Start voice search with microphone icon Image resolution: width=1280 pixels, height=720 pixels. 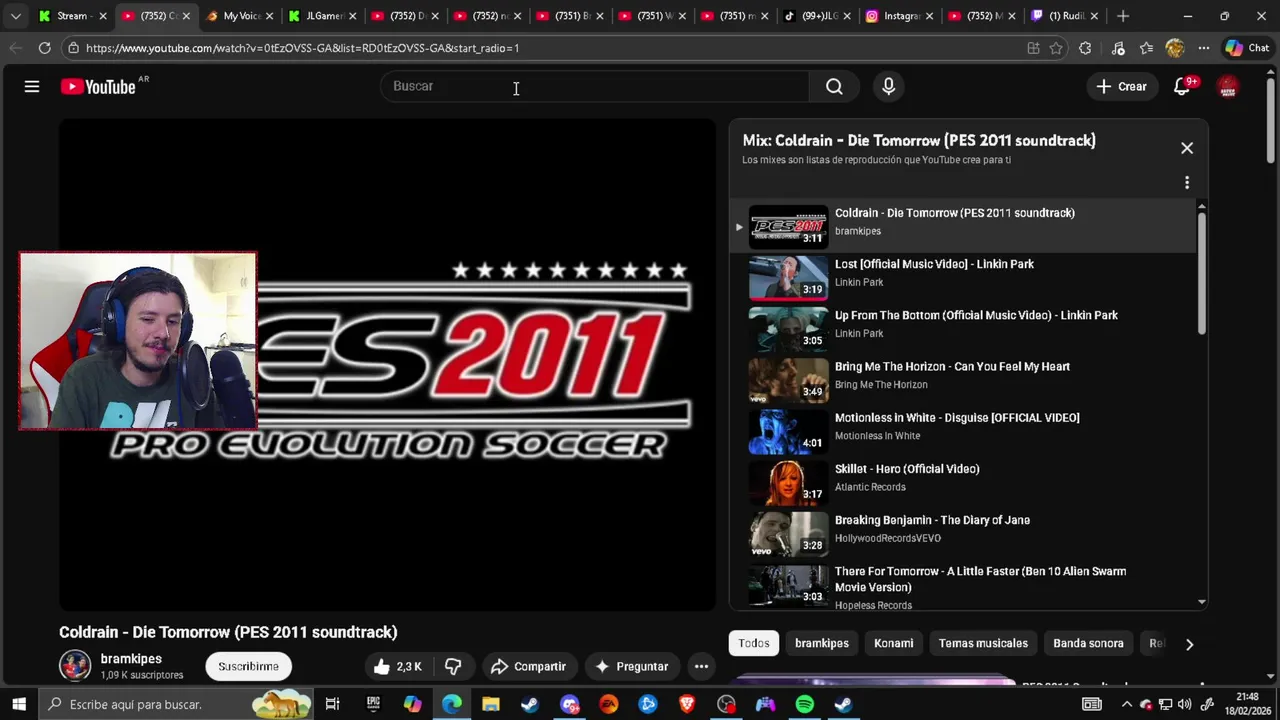pyautogui.click(x=888, y=86)
